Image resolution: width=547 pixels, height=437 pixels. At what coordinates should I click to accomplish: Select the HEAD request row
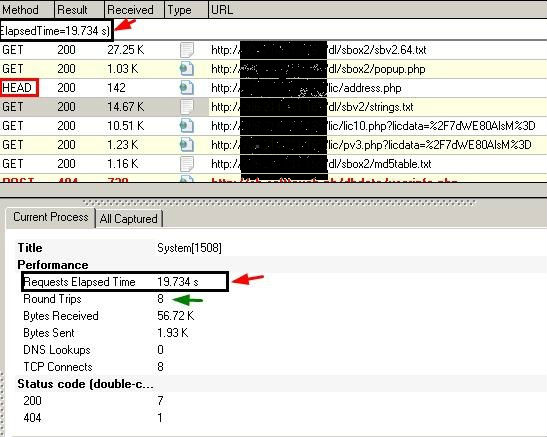[274, 88]
